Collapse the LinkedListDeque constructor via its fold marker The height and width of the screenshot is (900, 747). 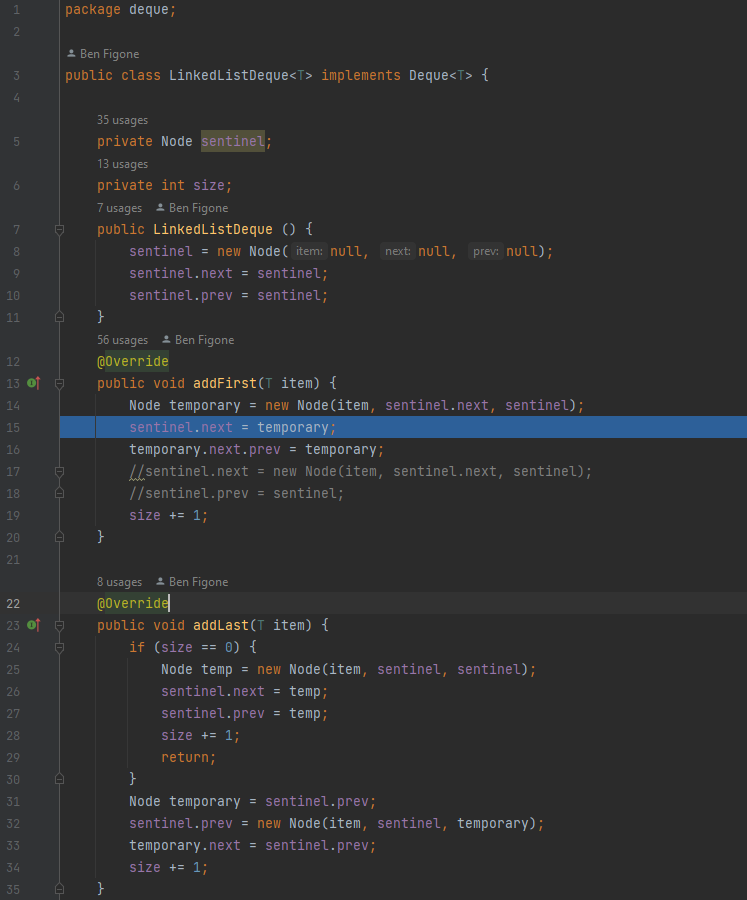[59, 230]
